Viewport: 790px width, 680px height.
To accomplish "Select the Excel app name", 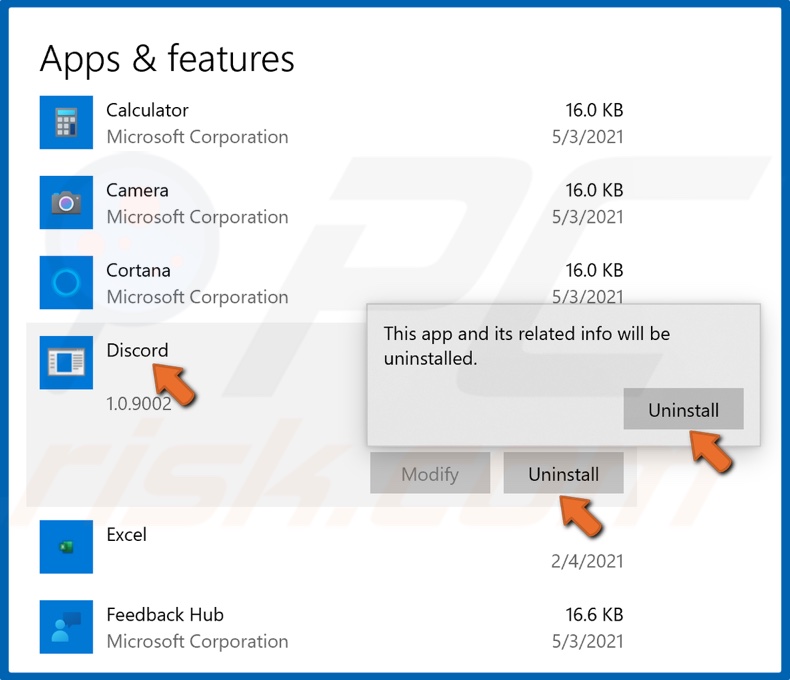I will click(x=126, y=534).
